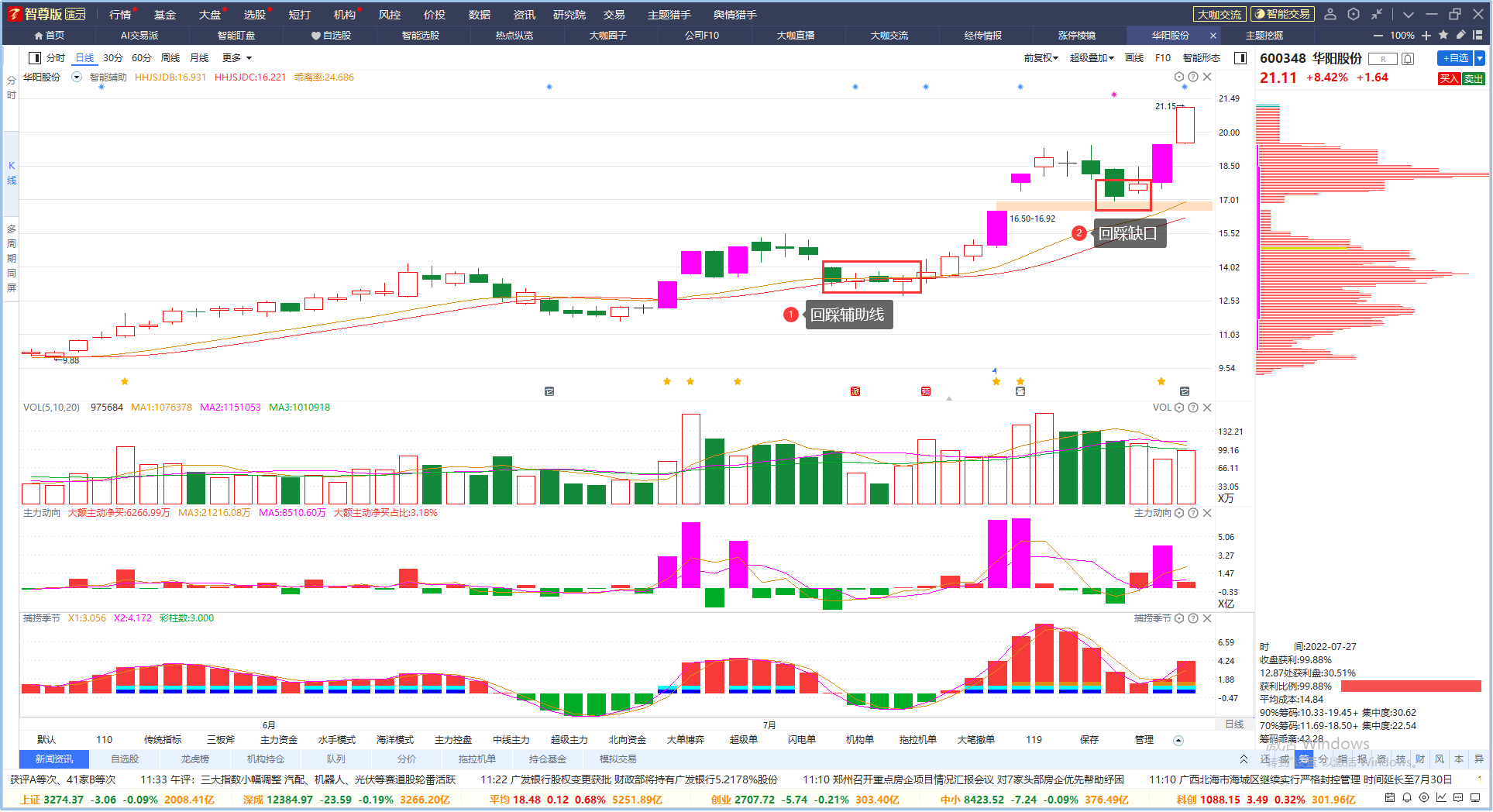Open the 前复权 adjustment dropdown
The image size is (1493, 812).
tap(1041, 58)
